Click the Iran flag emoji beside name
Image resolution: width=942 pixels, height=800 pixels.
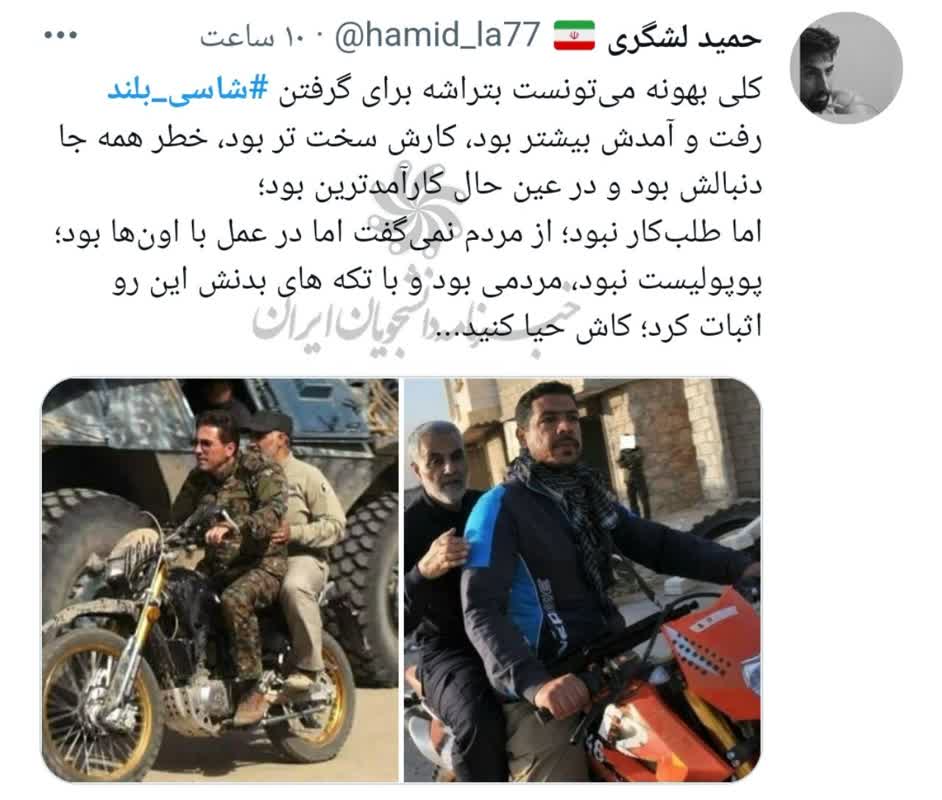(x=574, y=36)
